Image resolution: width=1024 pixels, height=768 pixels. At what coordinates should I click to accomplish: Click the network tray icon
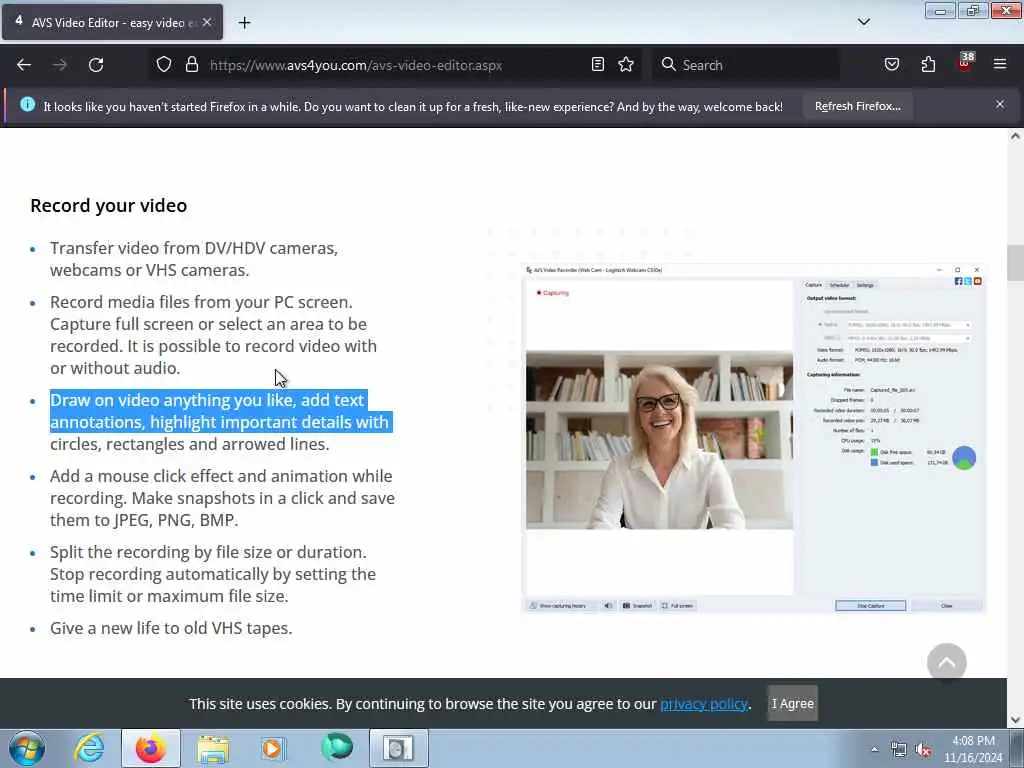pyautogui.click(x=899, y=750)
